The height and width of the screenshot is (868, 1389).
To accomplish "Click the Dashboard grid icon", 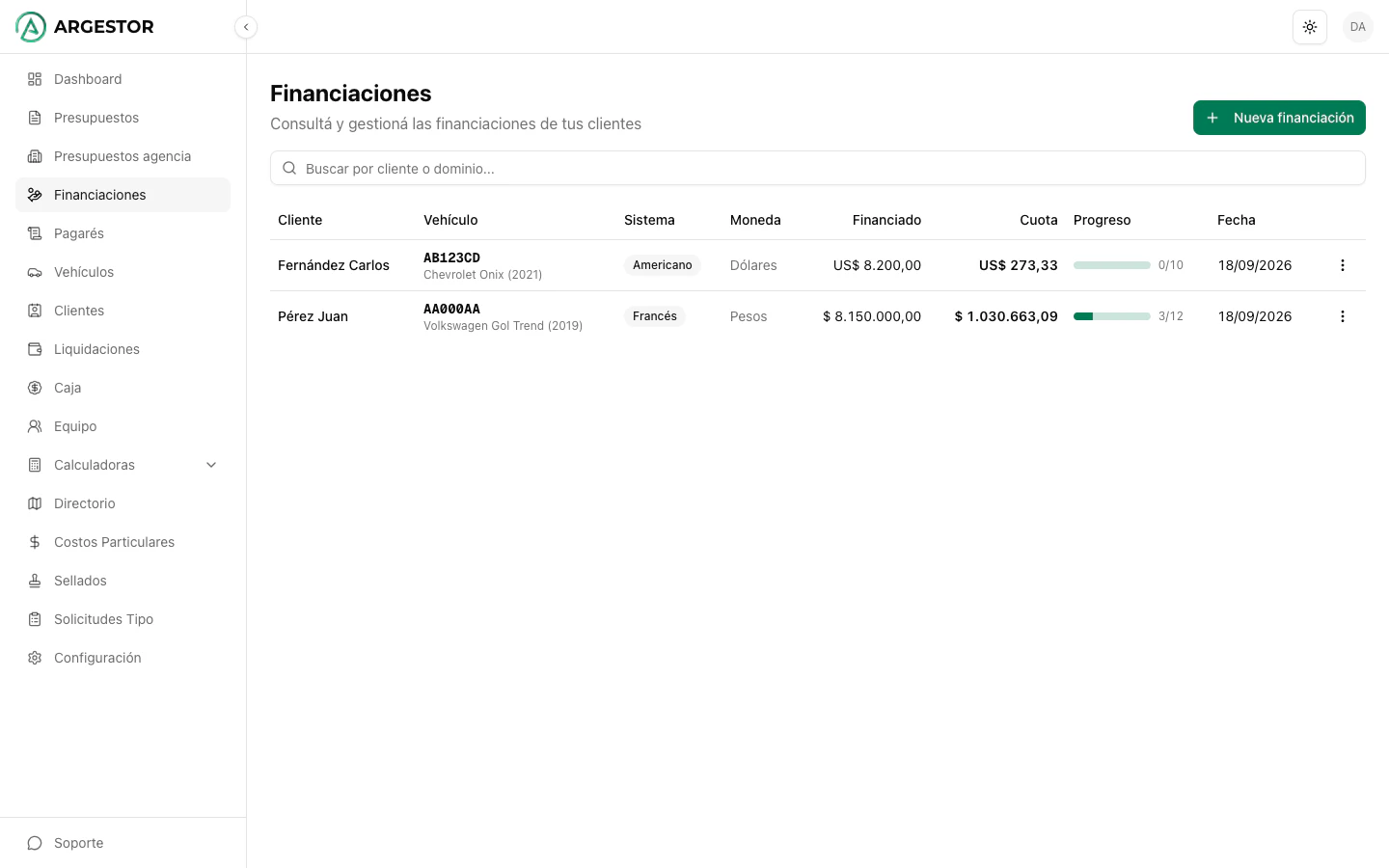I will pos(35,79).
